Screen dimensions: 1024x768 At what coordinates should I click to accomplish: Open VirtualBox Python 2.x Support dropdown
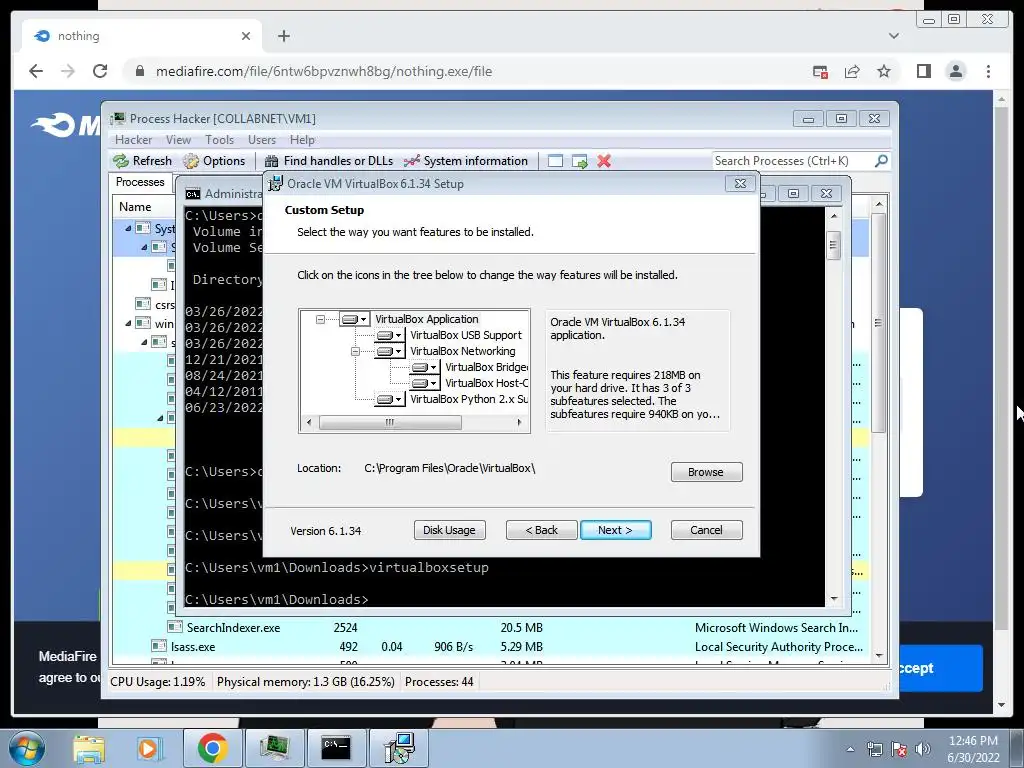click(x=389, y=399)
